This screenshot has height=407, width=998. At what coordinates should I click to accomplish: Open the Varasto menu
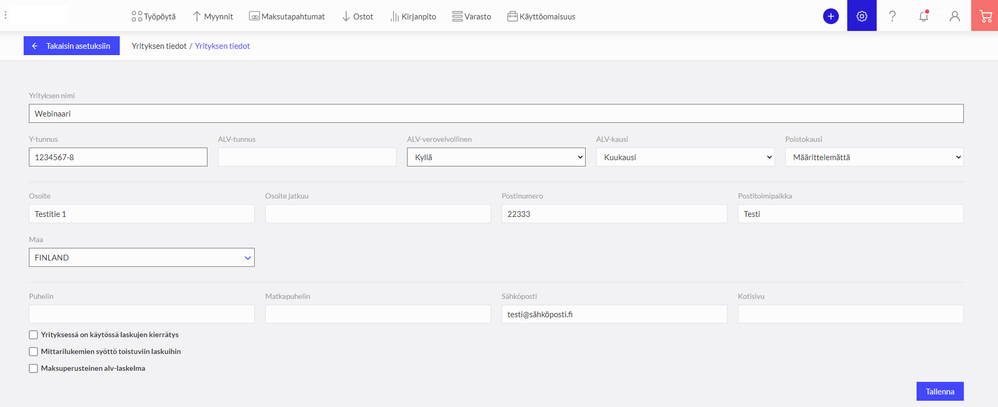[471, 17]
